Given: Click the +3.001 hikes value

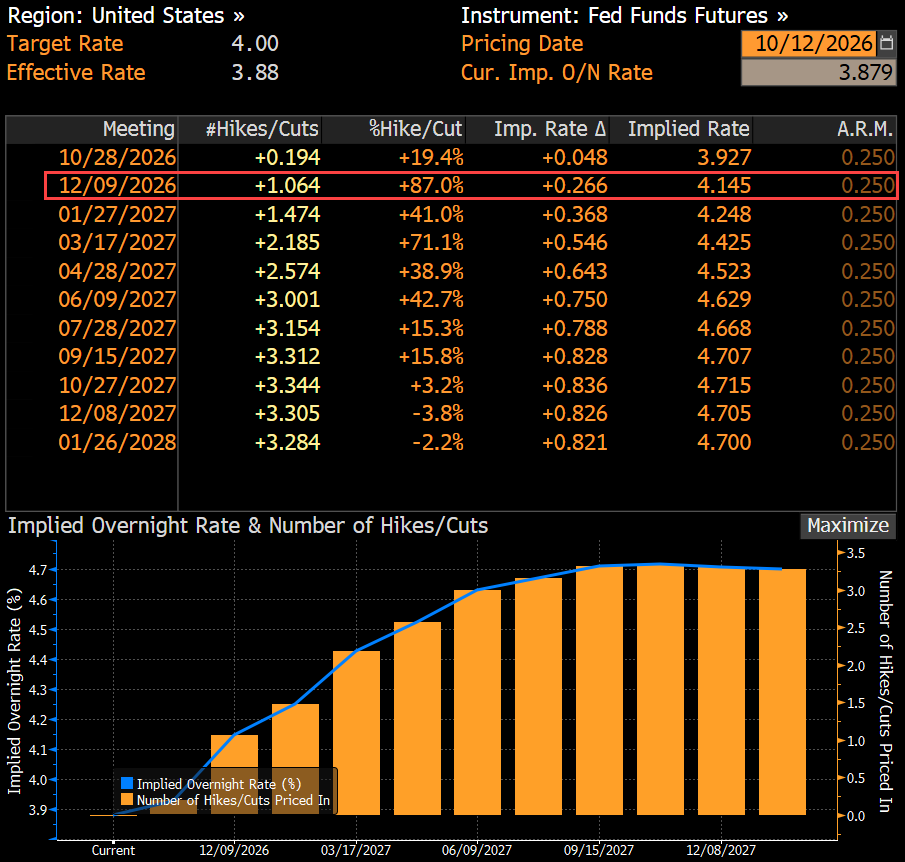Looking at the screenshot, I should (x=287, y=300).
